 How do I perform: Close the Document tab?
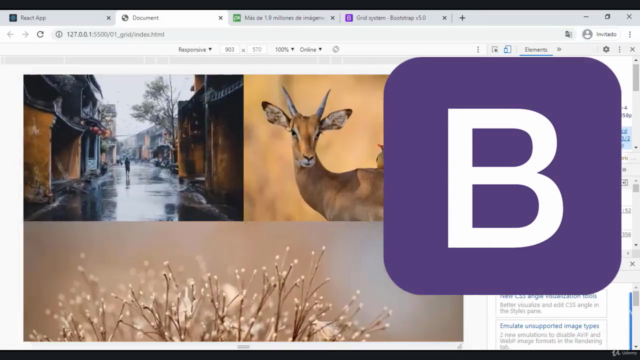[220, 18]
